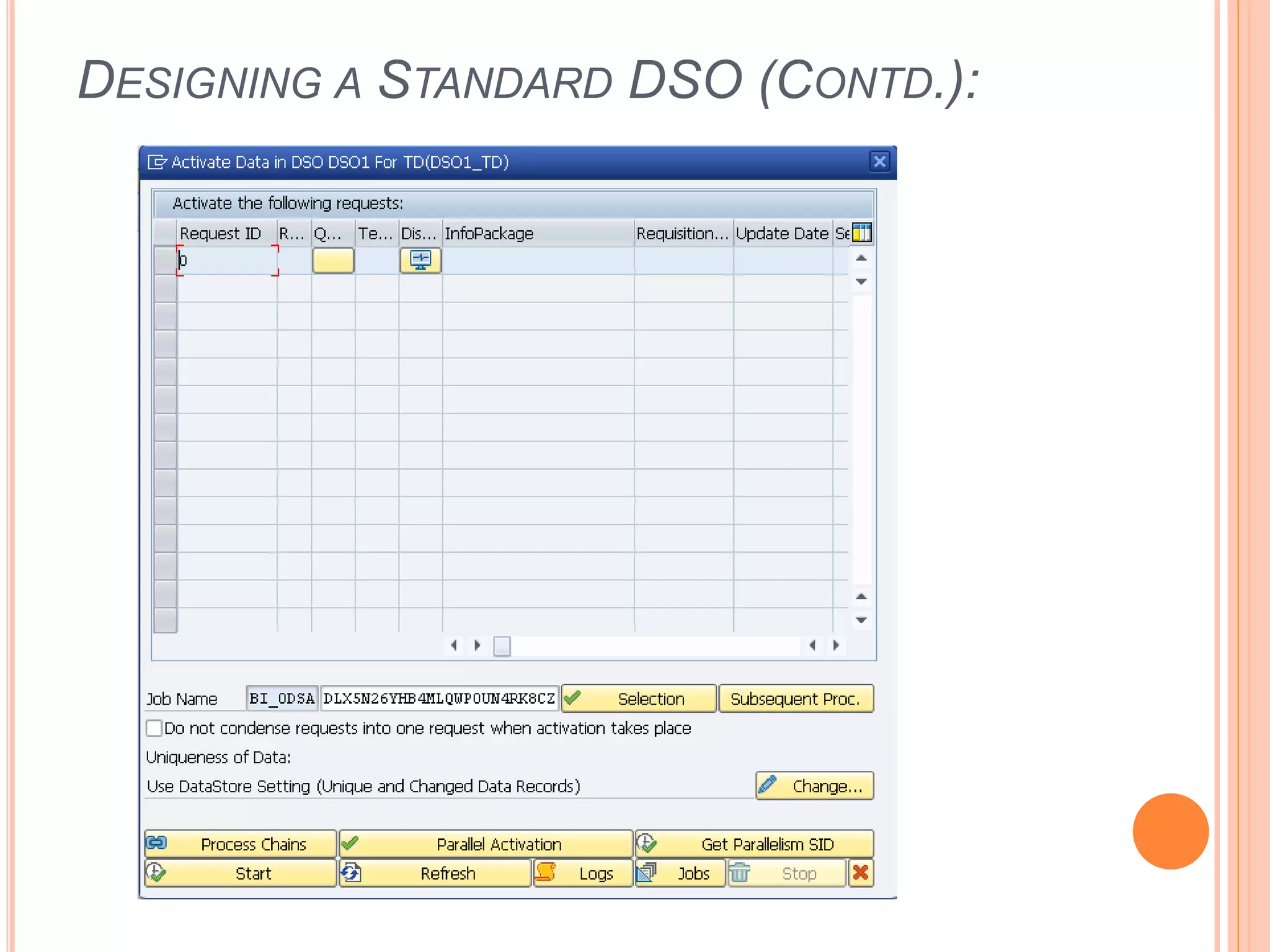Image resolution: width=1270 pixels, height=952 pixels.
Task: Click Subsequent Proc. button
Action: pyautogui.click(x=796, y=699)
